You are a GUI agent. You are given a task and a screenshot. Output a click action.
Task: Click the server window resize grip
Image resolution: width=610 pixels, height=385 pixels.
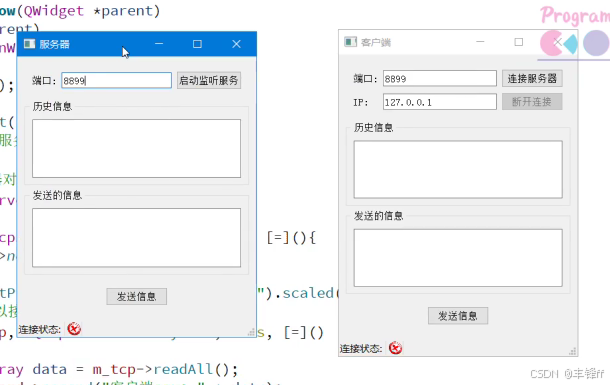coord(251,332)
